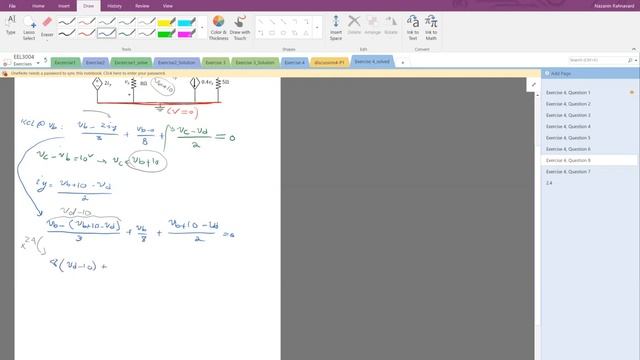640x360 pixels.
Task: Click the Delete button in Edit group
Action: pos(354,25)
